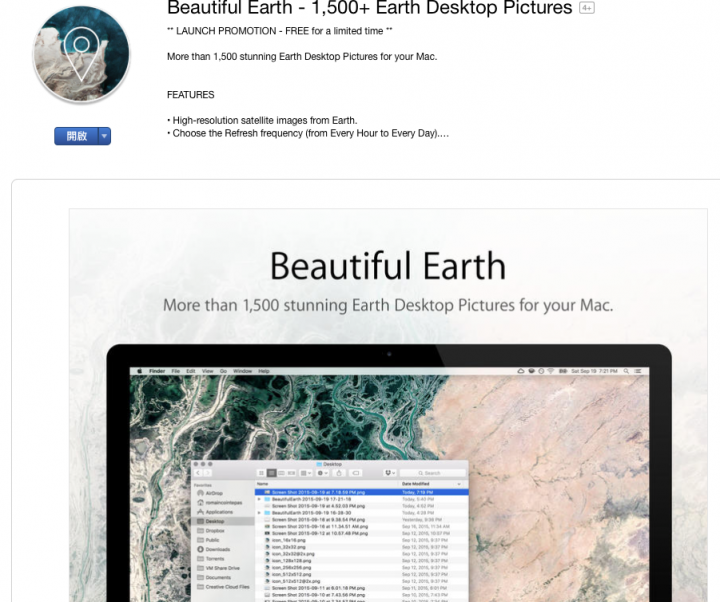Click the Beautiful Earth app icon
720x602 pixels.
click(81, 54)
